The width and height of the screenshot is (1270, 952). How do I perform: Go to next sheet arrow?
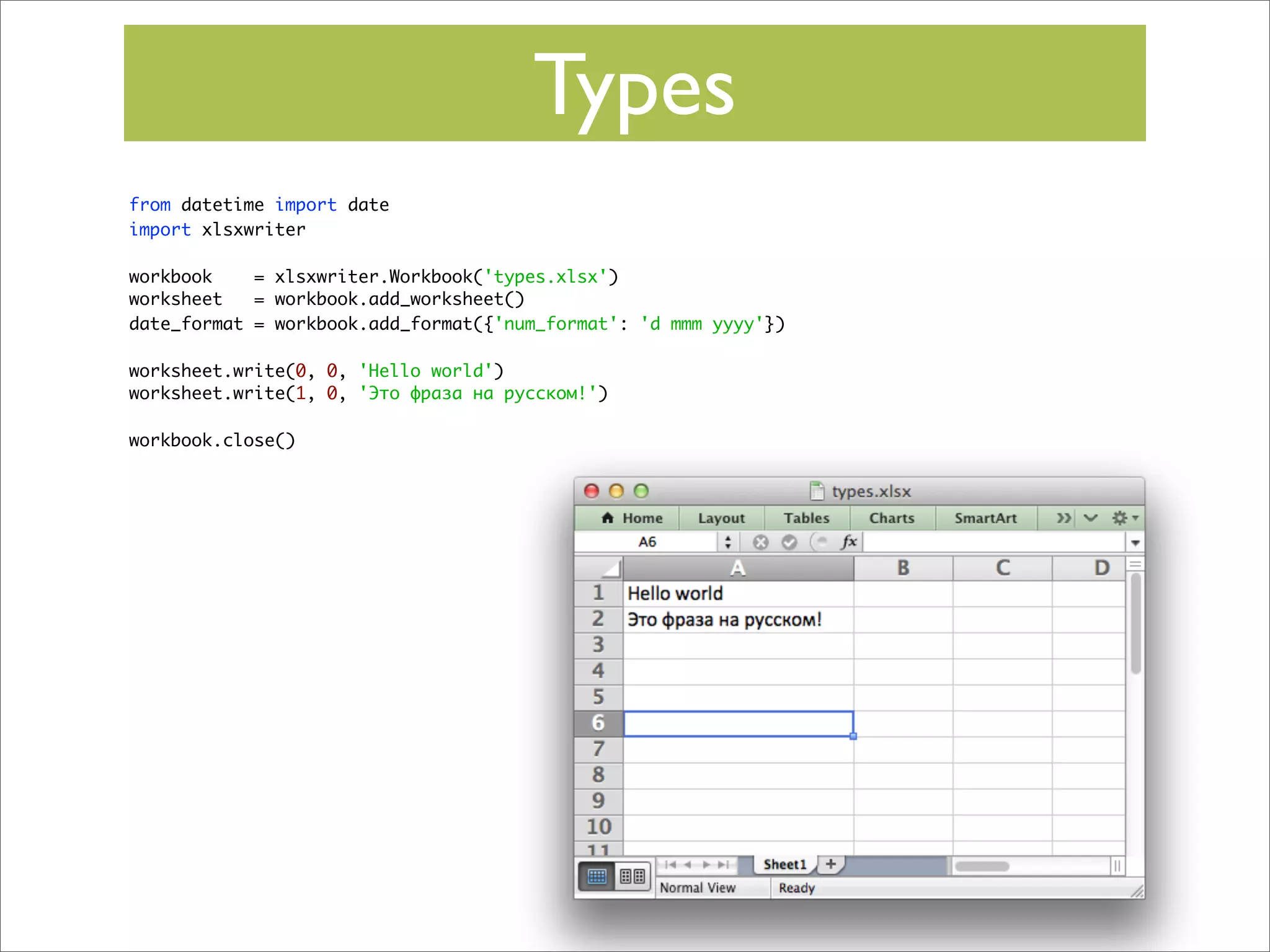pos(706,865)
